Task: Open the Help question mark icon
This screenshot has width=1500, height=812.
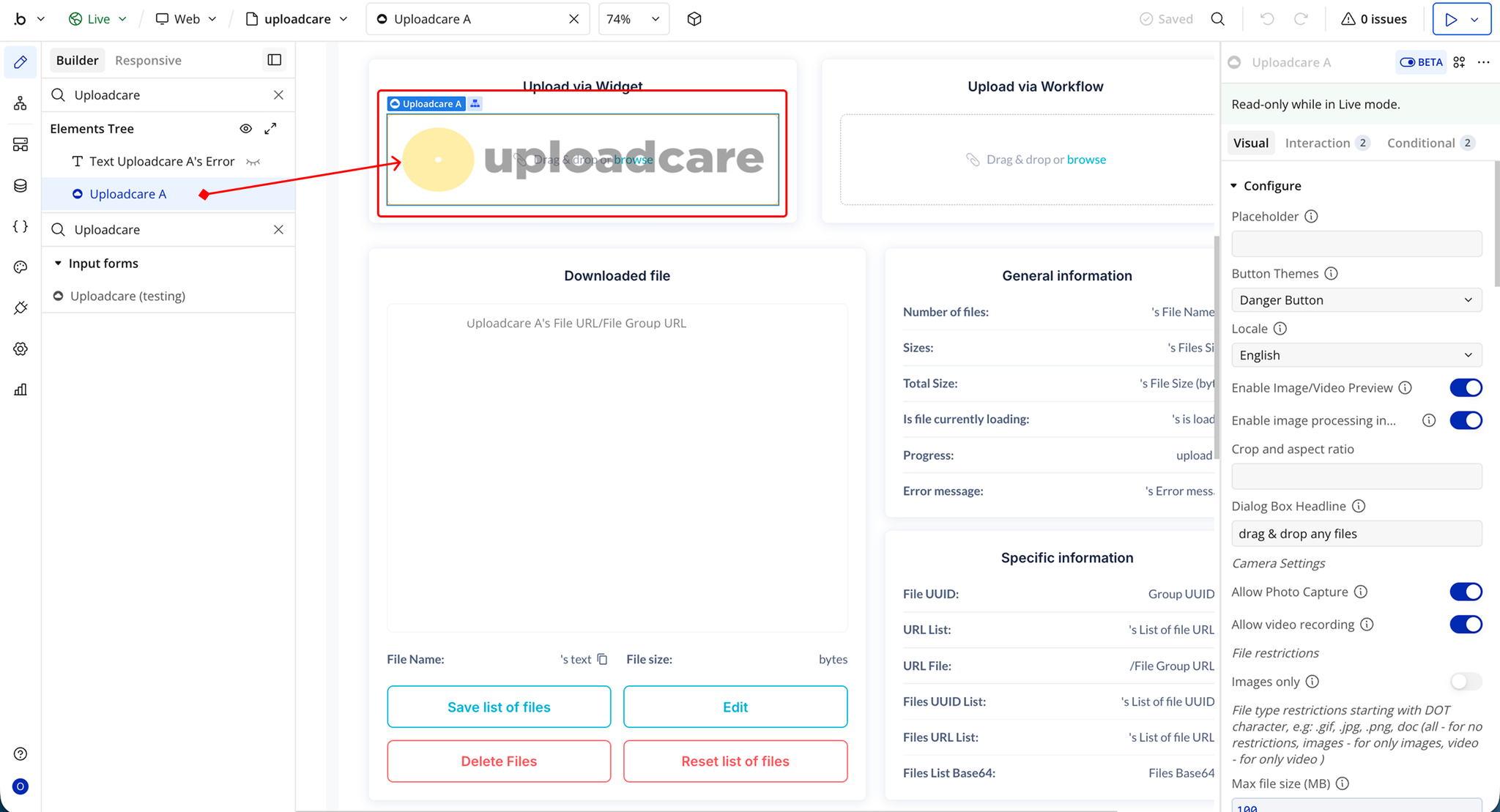Action: click(21, 754)
